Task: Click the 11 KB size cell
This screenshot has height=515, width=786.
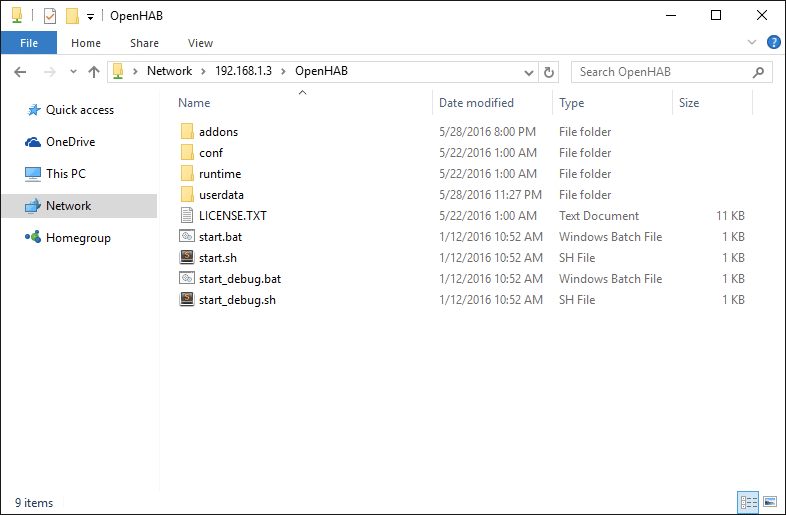Action: coord(730,216)
